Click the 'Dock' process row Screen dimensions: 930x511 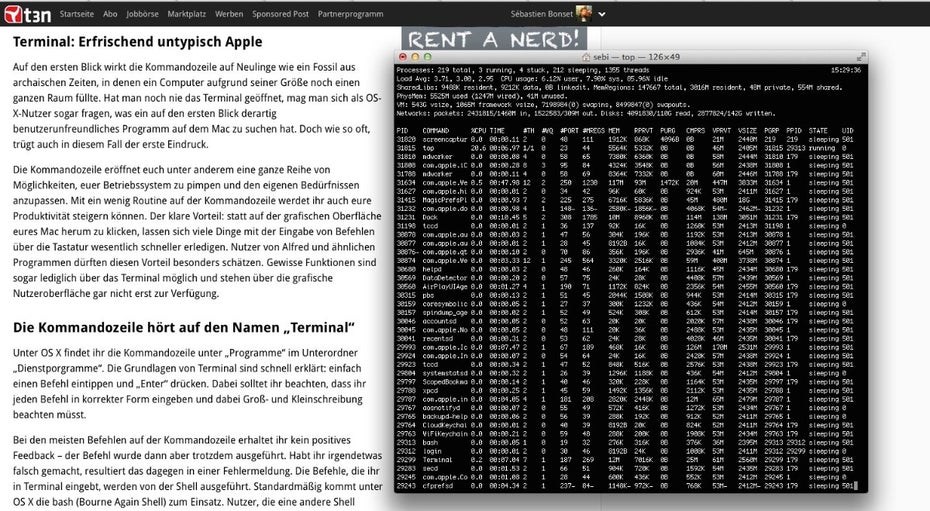tap(625, 217)
